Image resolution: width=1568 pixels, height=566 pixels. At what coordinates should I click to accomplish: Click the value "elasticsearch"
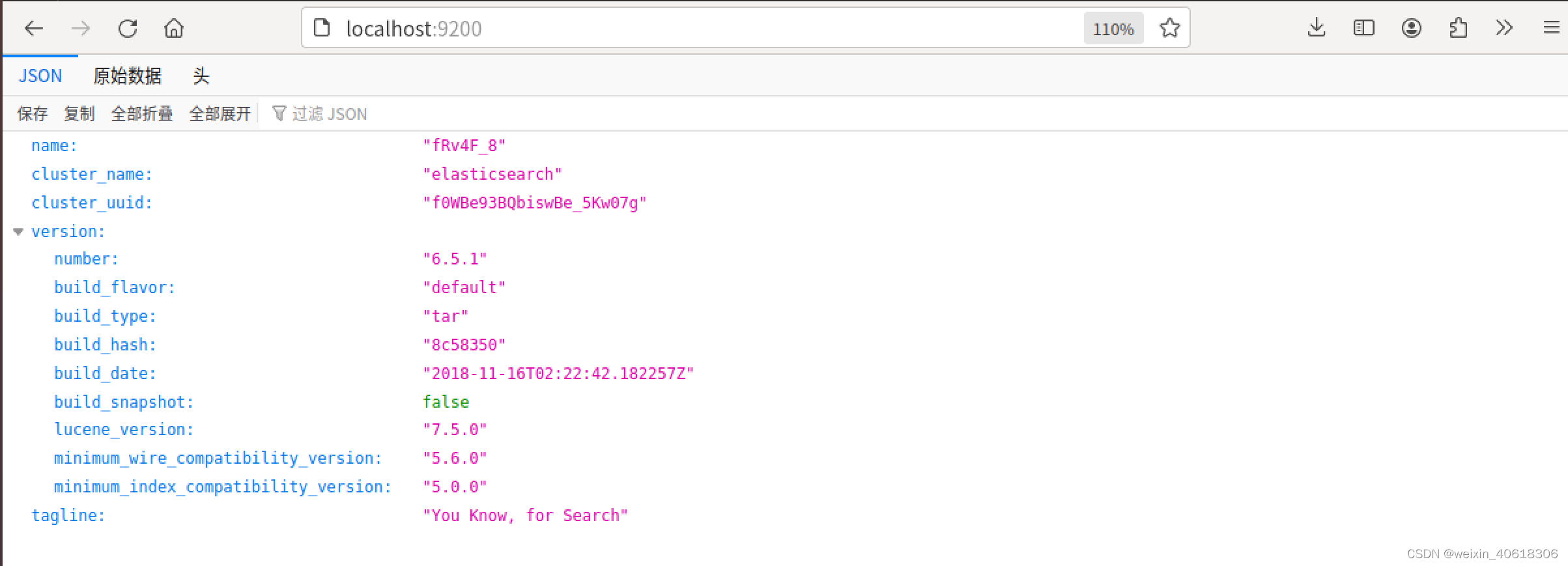click(492, 175)
